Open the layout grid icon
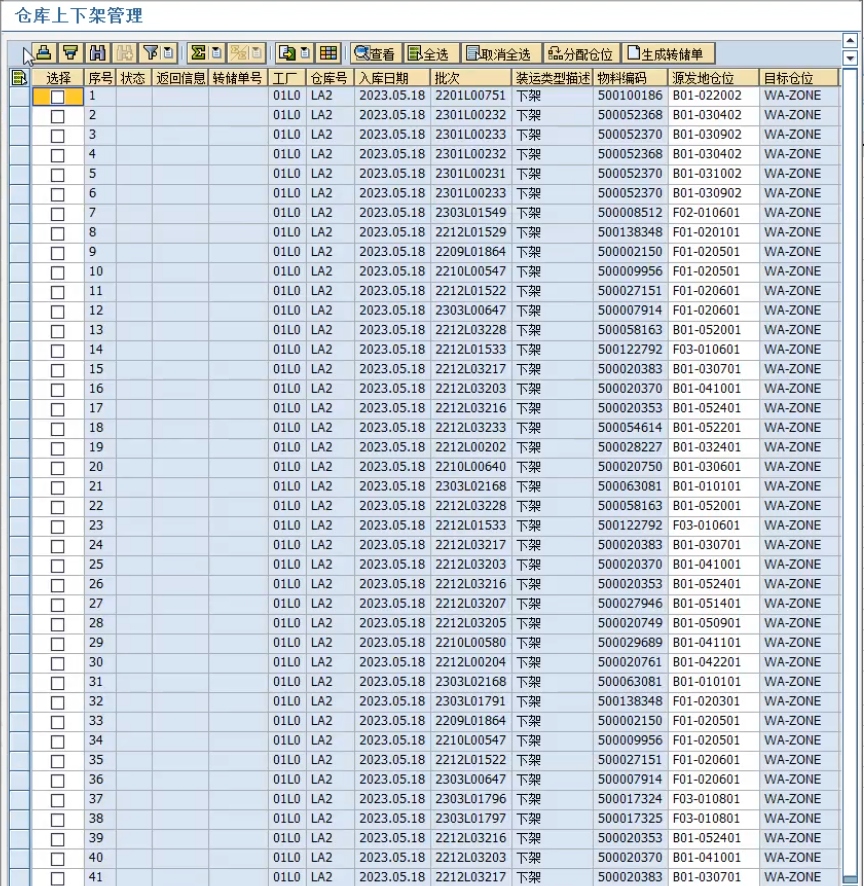The width and height of the screenshot is (864, 886). coord(328,54)
